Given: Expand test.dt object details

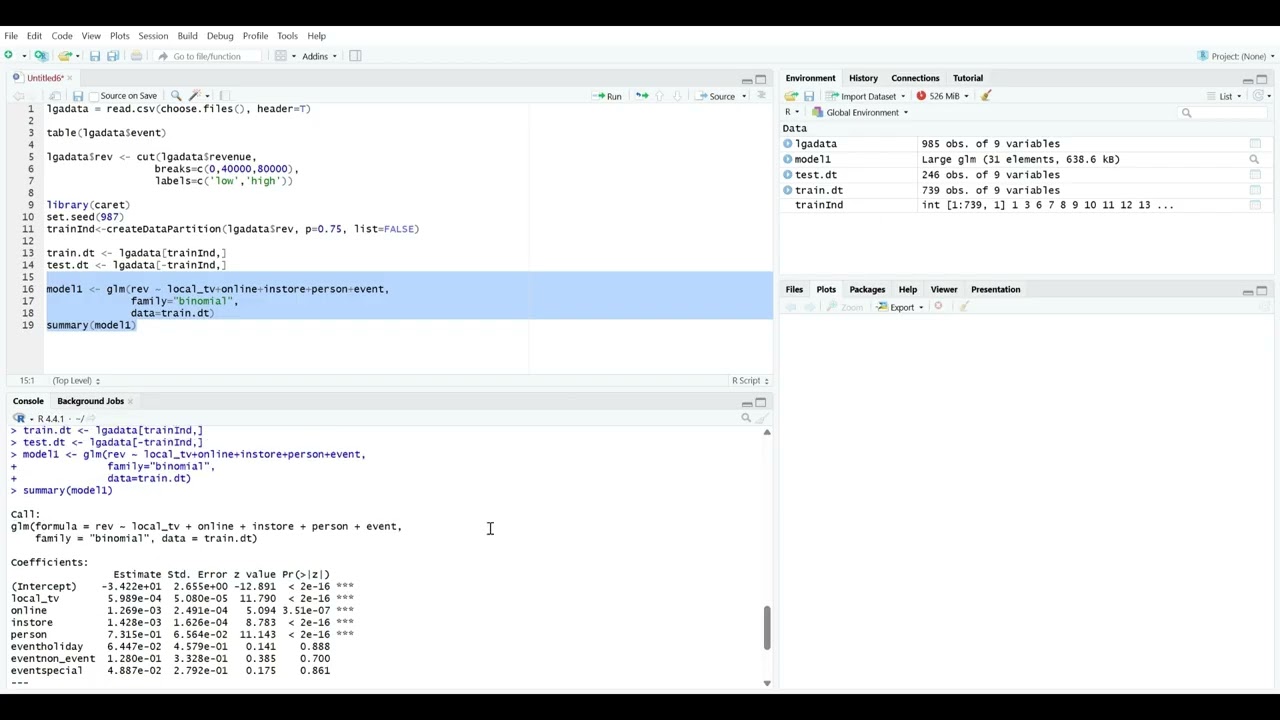Looking at the screenshot, I should [788, 175].
